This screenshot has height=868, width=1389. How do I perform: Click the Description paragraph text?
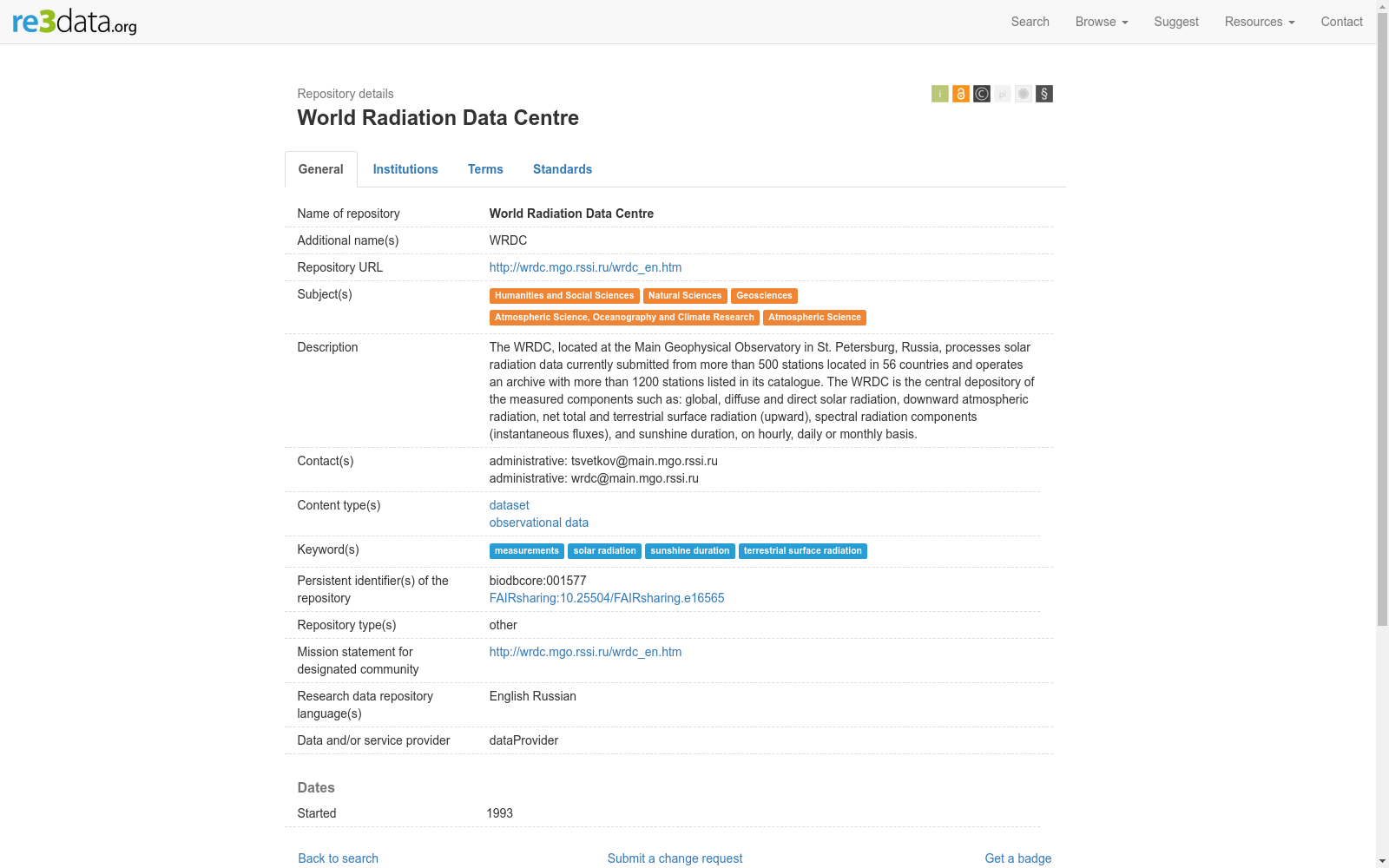coord(762,391)
